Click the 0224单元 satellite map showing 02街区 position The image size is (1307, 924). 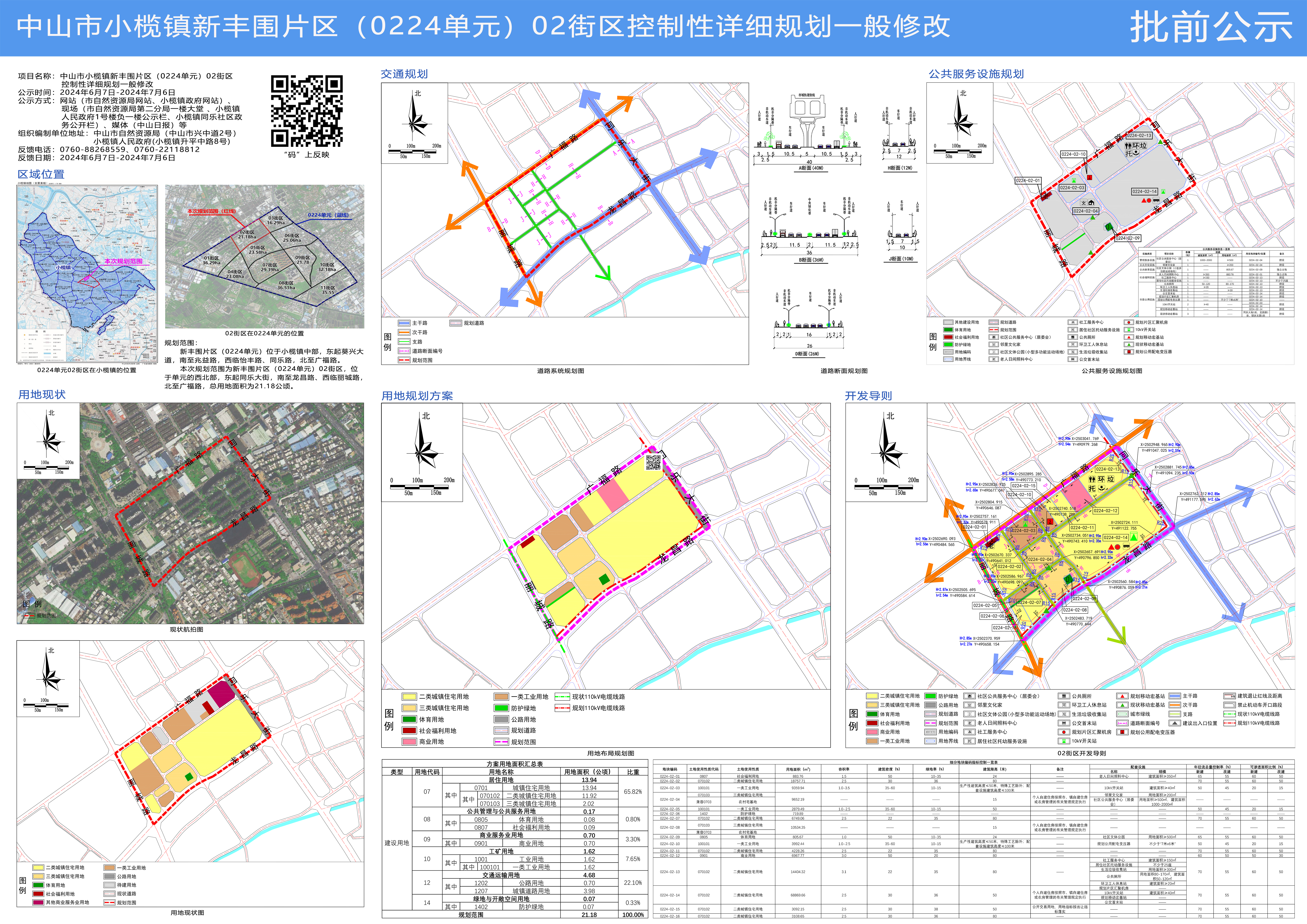click(x=265, y=257)
